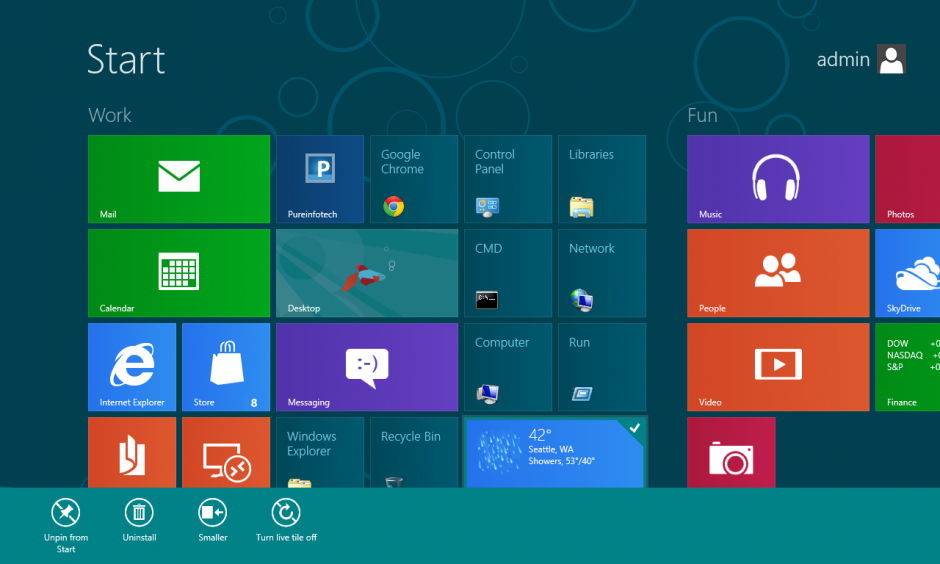
Task: Open the Computer tile
Action: [508, 367]
